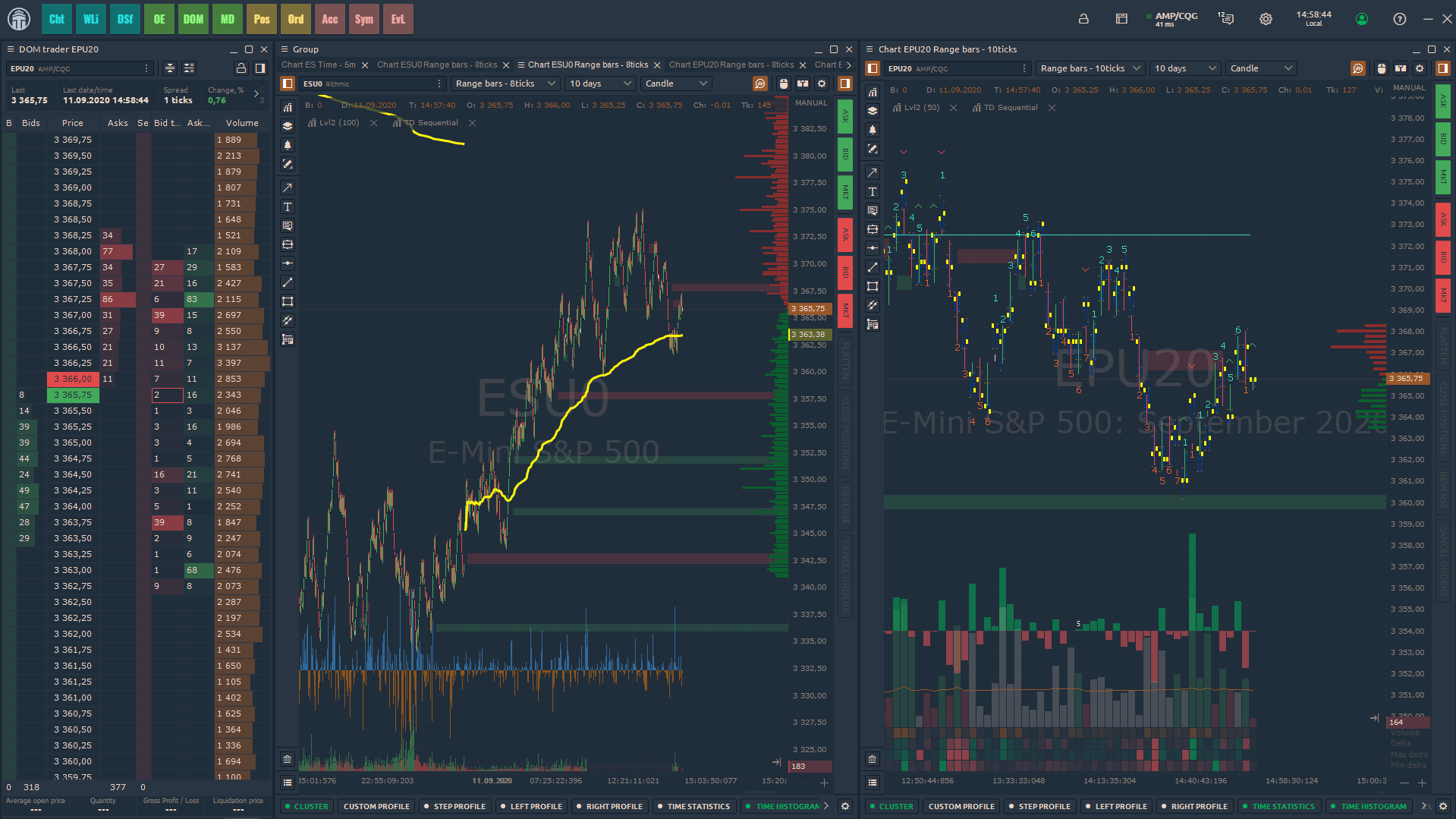Toggle RIGHT PROFILE in ESU0 chart bottom bar

610,806
